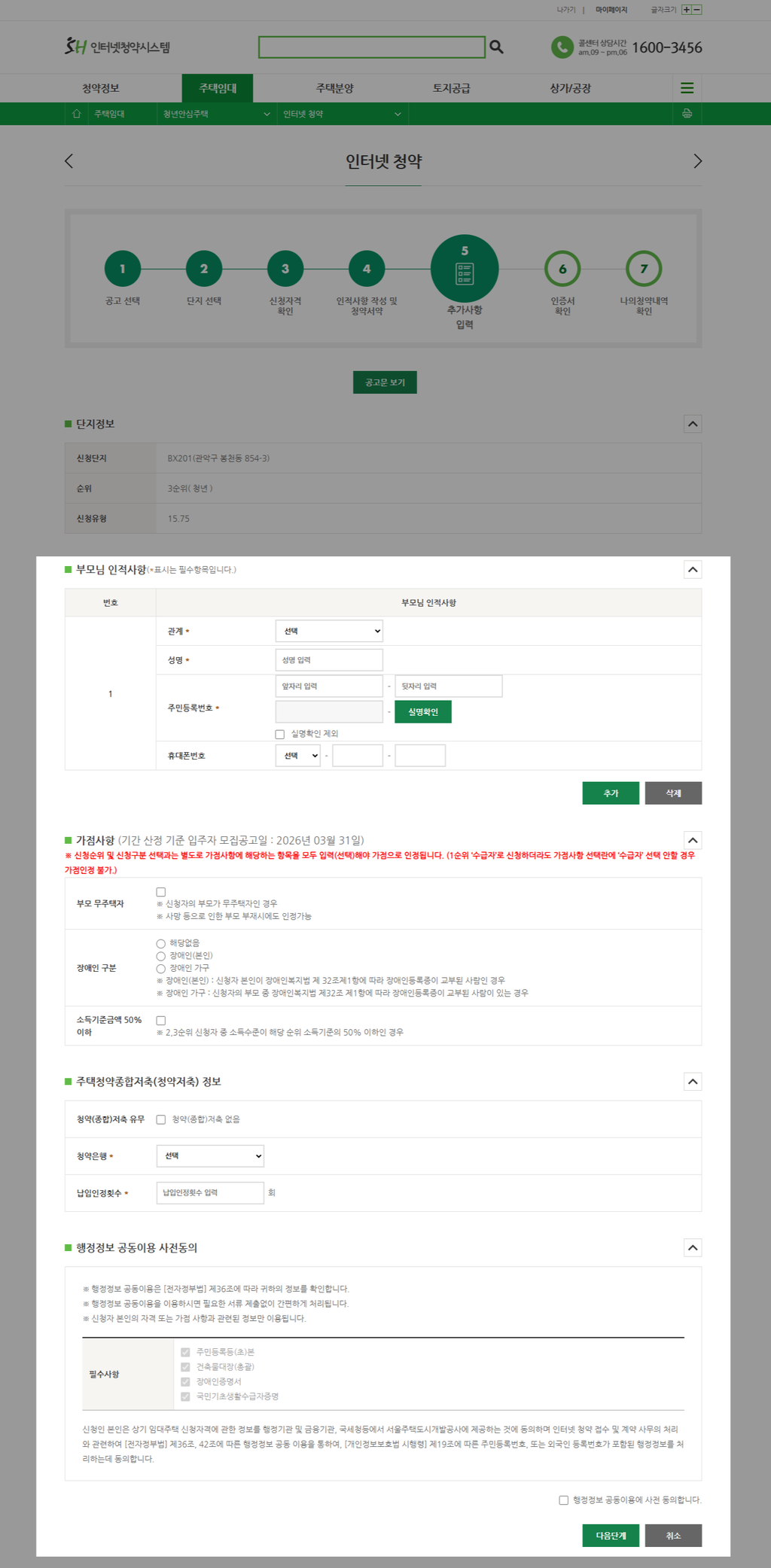Select the 해당없음 radio option
771x1568 pixels.
tap(161, 943)
